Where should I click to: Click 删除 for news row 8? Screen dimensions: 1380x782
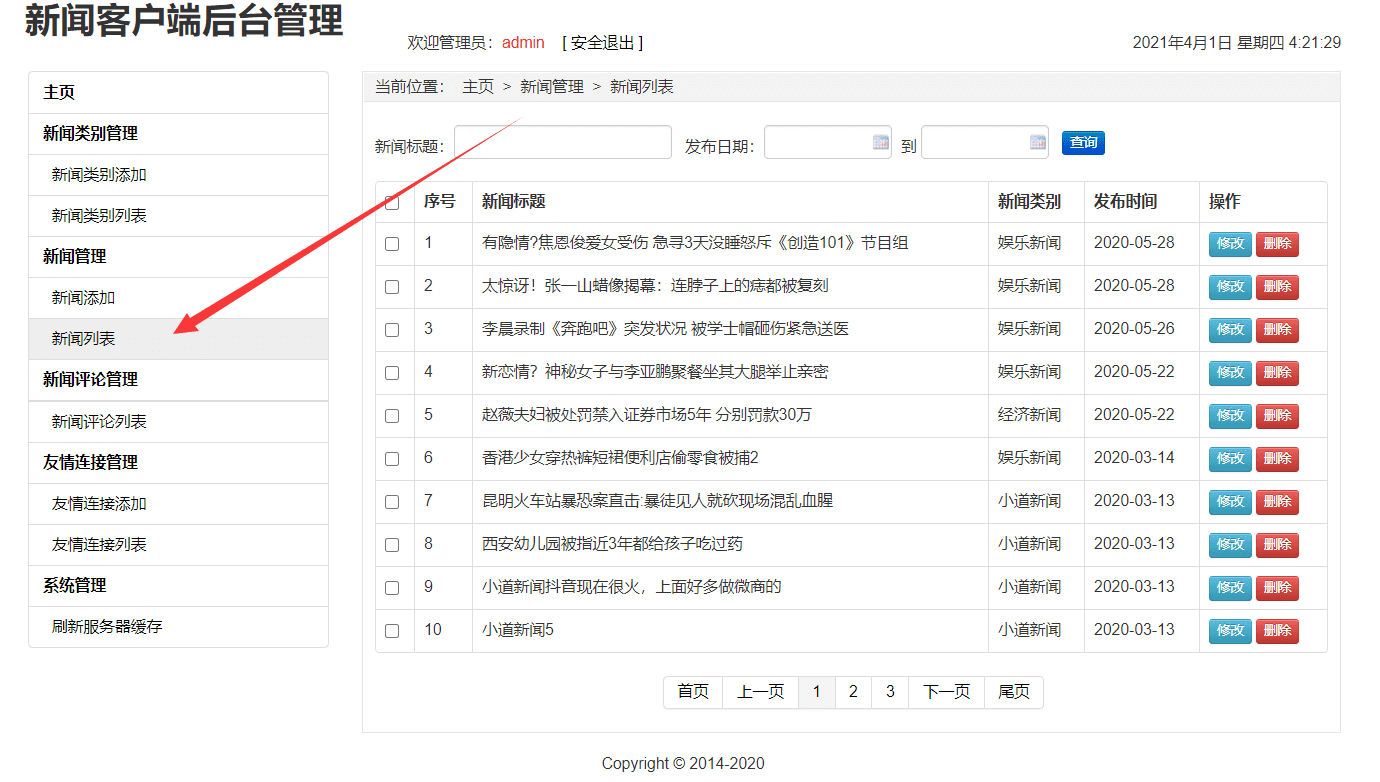[x=1277, y=545]
